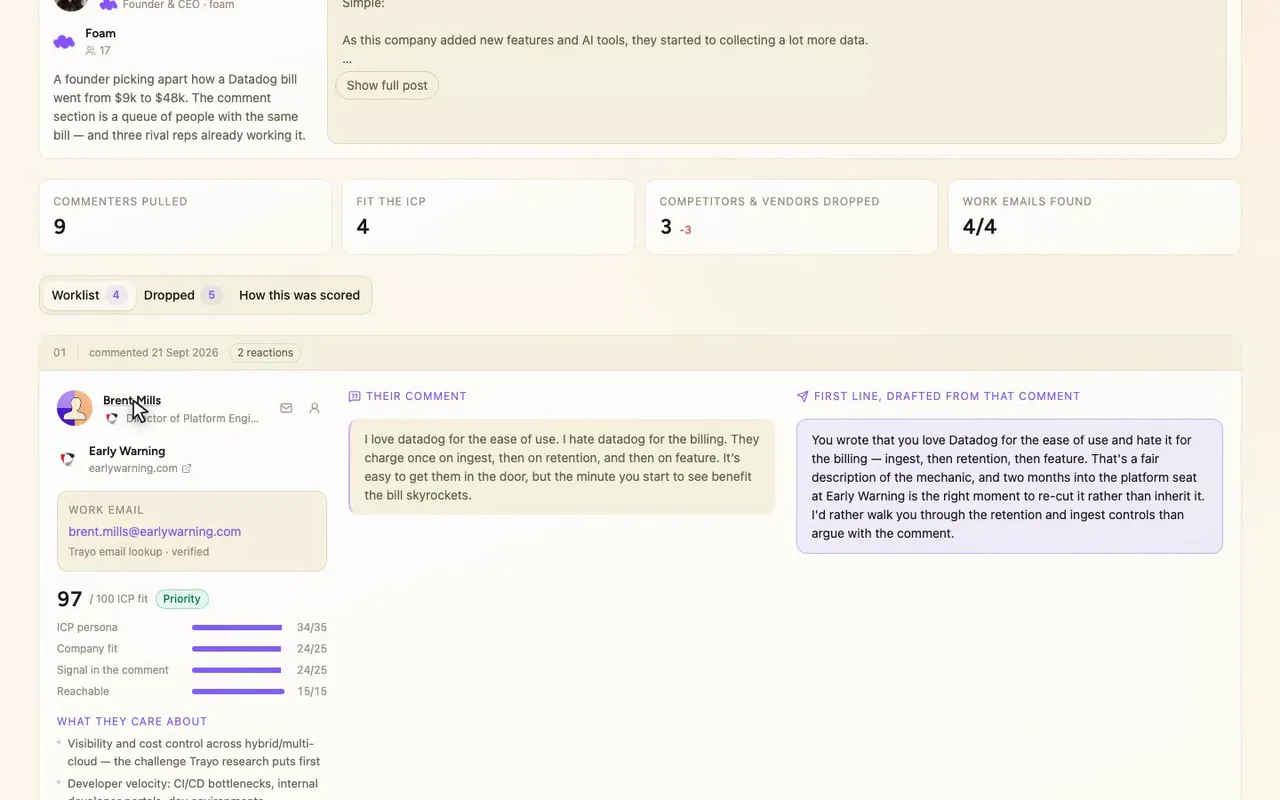Click the small company badge under Brent Mills' name
Viewport: 1280px width, 800px height.
pos(112,418)
